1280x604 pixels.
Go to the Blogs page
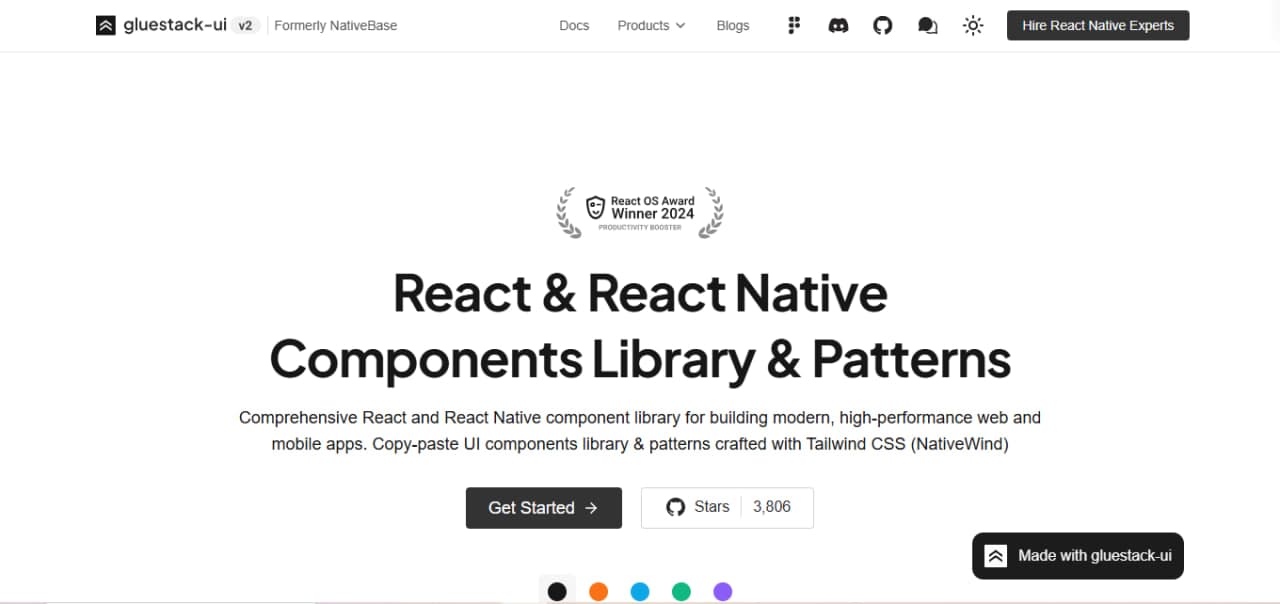[x=733, y=26]
